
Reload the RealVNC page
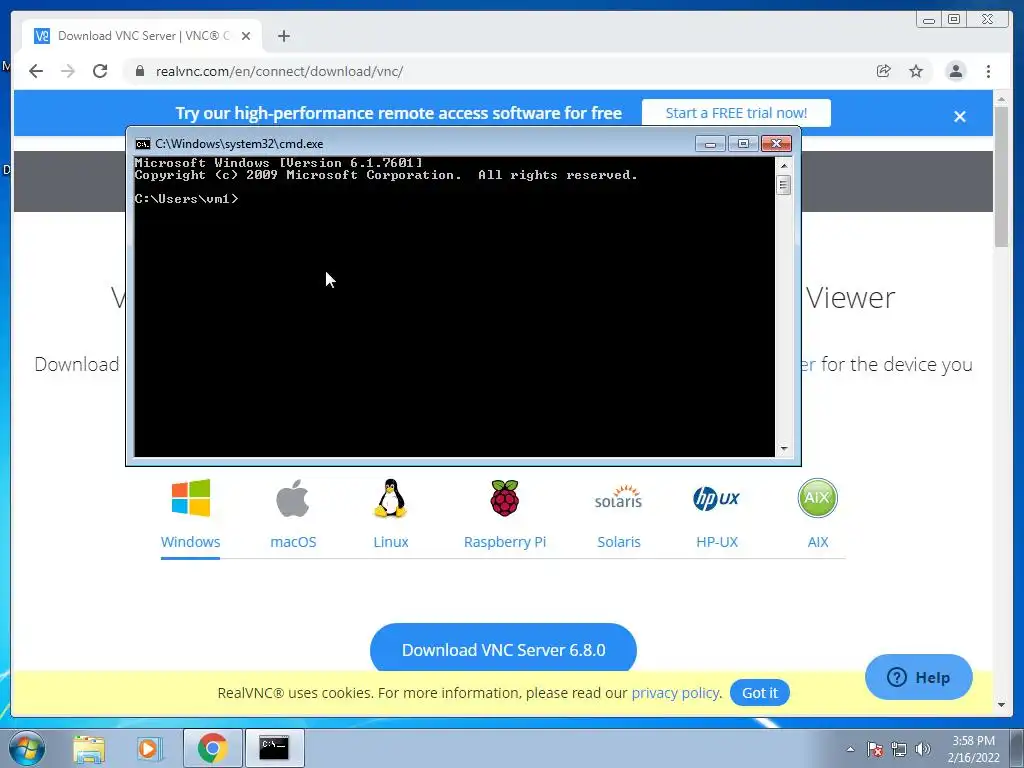[x=100, y=71]
